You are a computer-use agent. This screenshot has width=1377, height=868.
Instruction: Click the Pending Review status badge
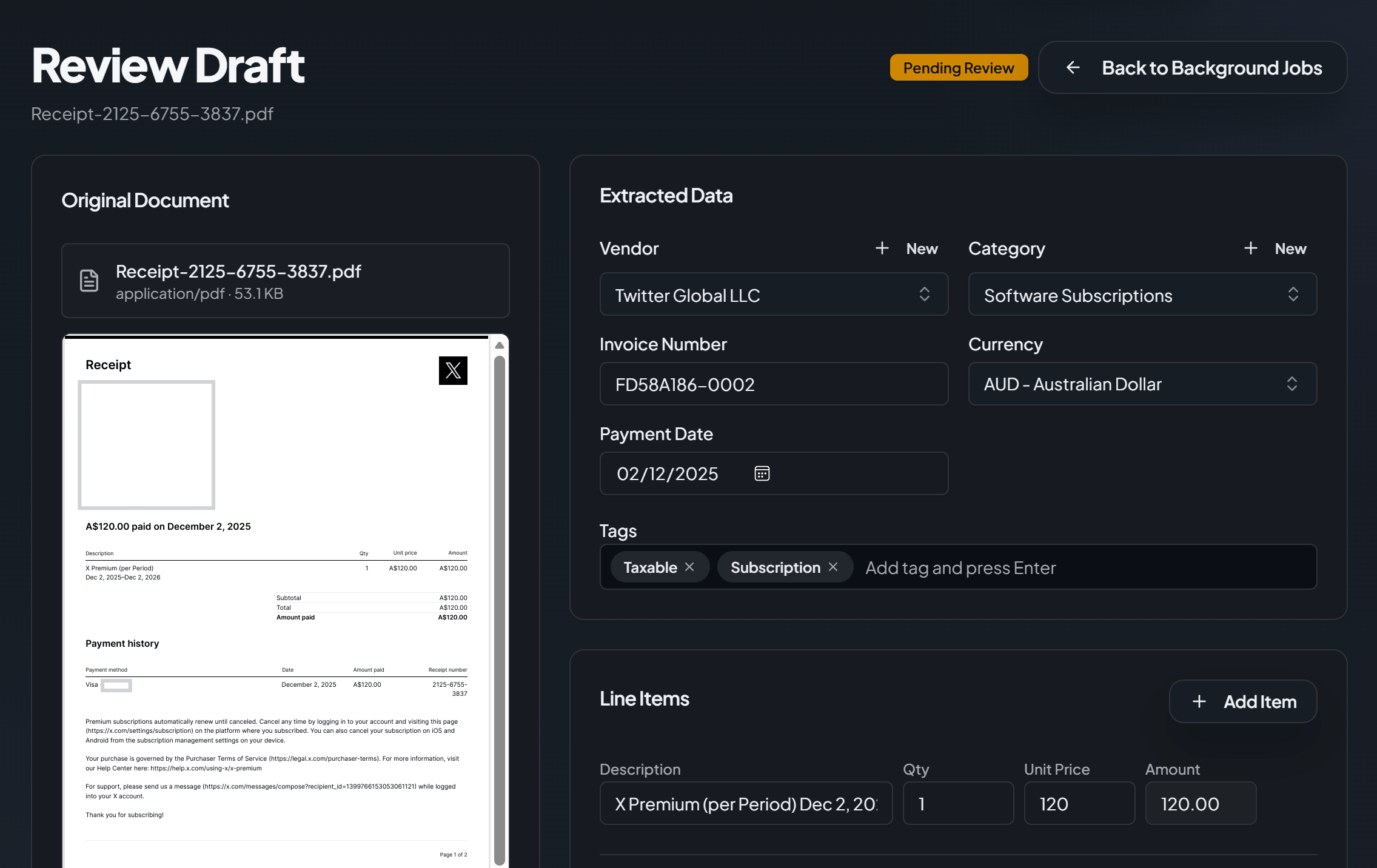958,67
